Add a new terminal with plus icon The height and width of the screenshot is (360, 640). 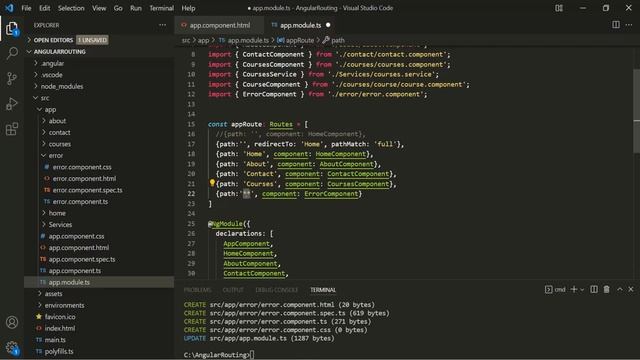574,289
